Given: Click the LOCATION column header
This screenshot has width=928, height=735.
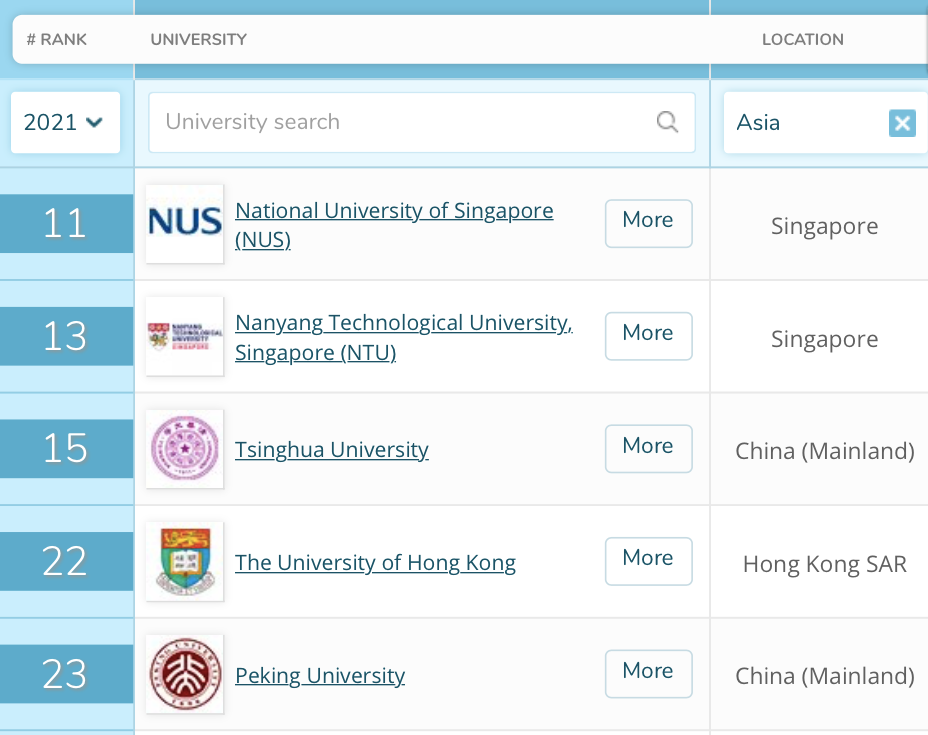Looking at the screenshot, I should pyautogui.click(x=803, y=40).
